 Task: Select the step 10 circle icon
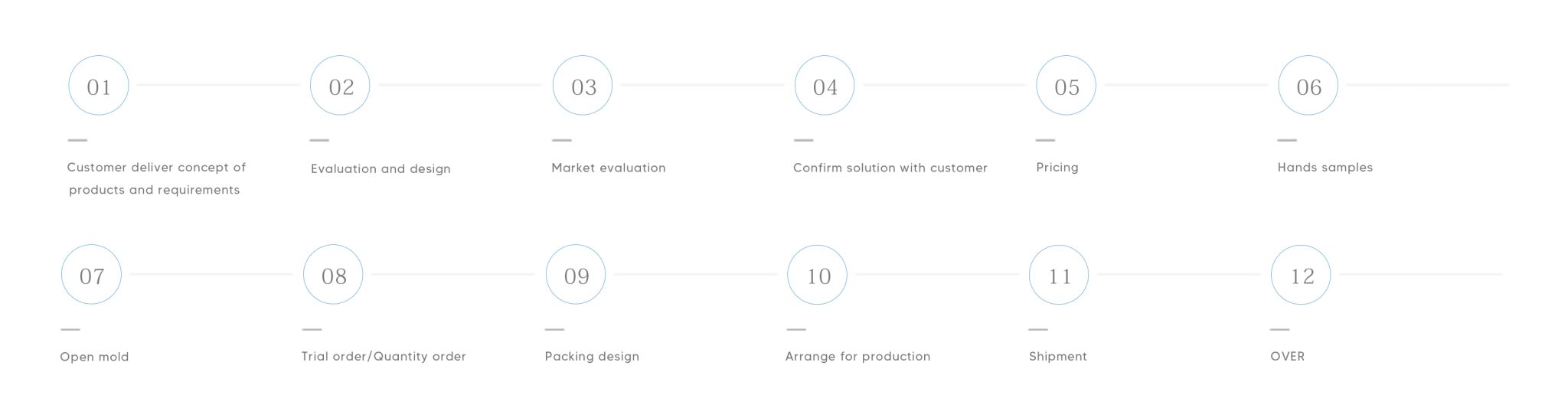pos(818,275)
